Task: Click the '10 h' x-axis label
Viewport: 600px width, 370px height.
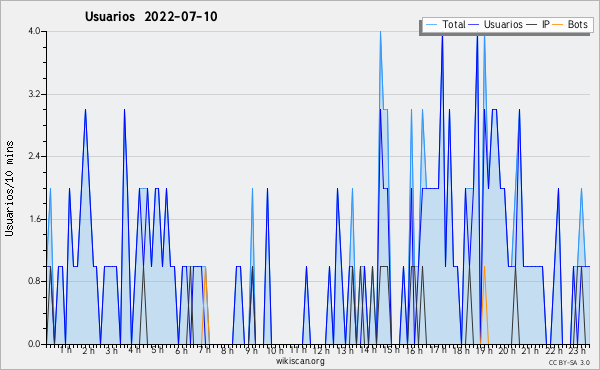Action: [x=275, y=350]
